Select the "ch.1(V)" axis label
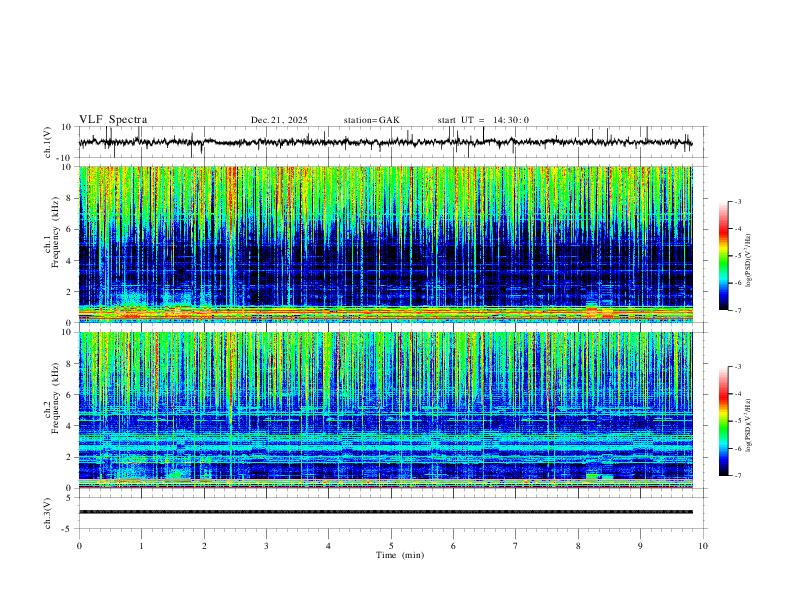Screen dimensions: 792x612 [x=48, y=142]
